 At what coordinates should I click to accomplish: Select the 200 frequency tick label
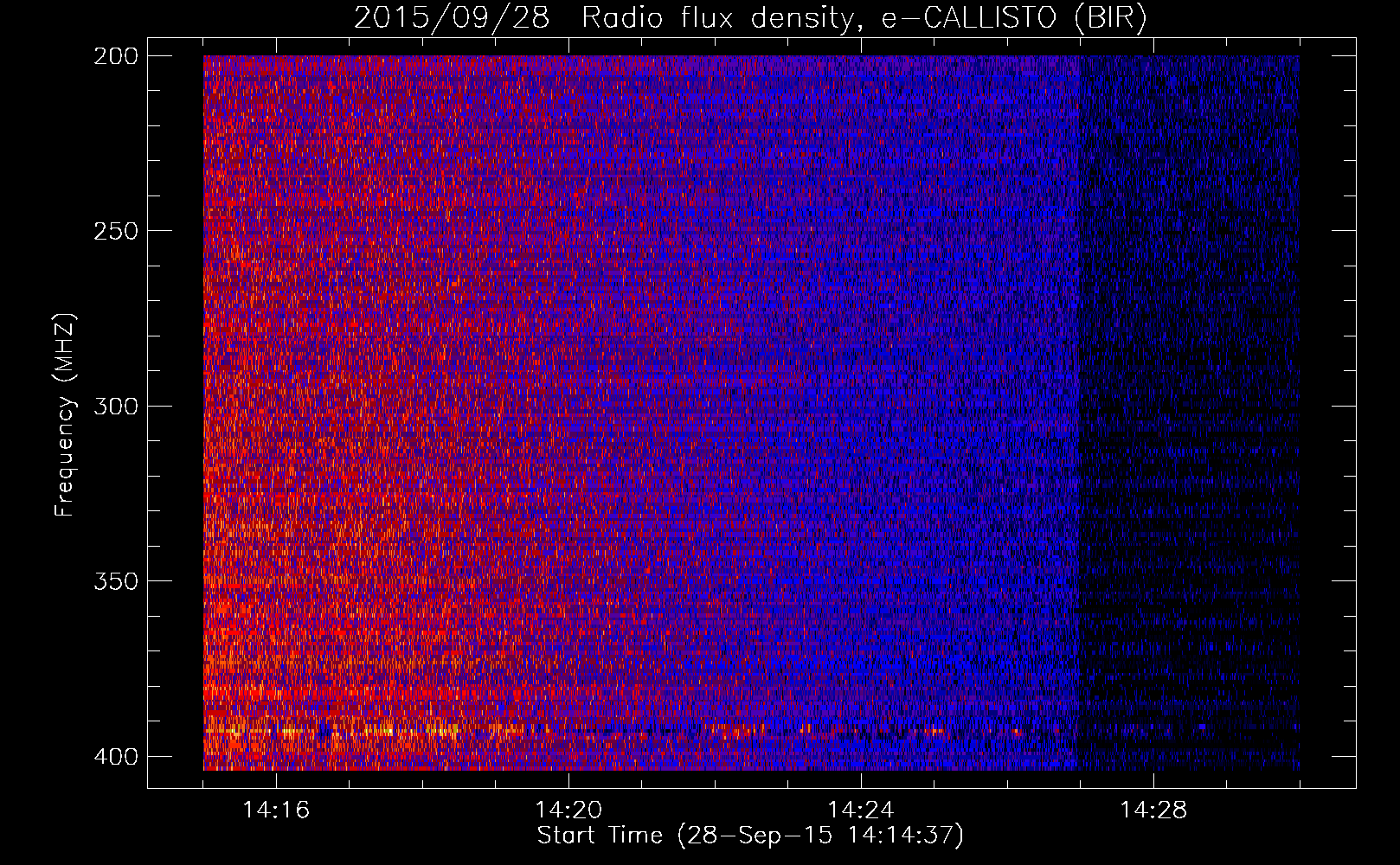[x=115, y=56]
